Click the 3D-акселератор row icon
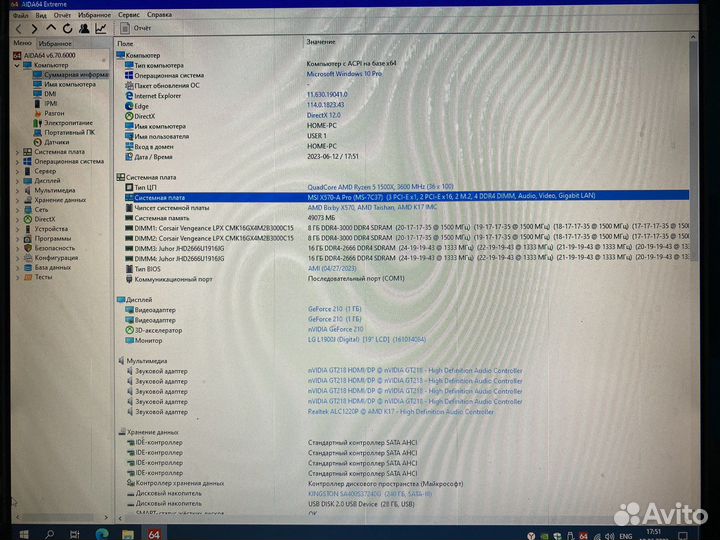The width and height of the screenshot is (720, 540). [129, 330]
